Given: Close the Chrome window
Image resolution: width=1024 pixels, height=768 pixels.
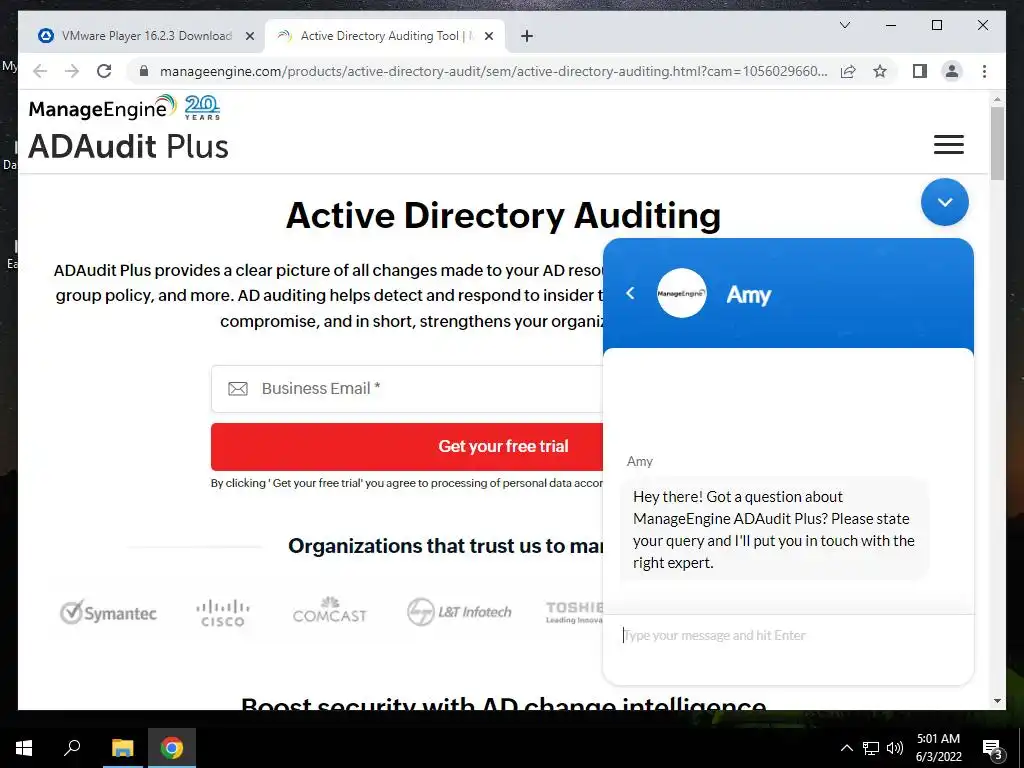Looking at the screenshot, I should (x=982, y=25).
